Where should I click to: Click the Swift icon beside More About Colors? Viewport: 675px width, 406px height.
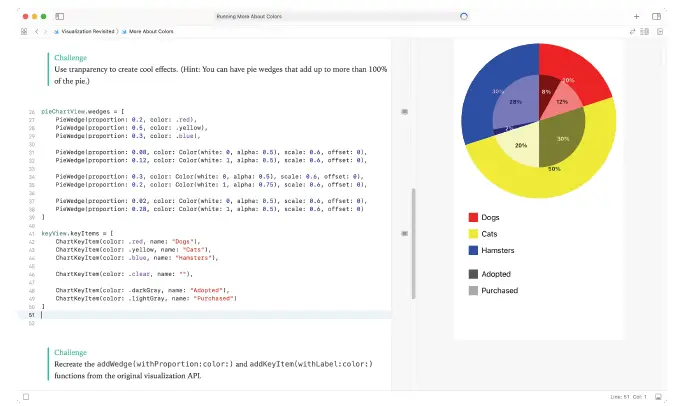point(124,31)
